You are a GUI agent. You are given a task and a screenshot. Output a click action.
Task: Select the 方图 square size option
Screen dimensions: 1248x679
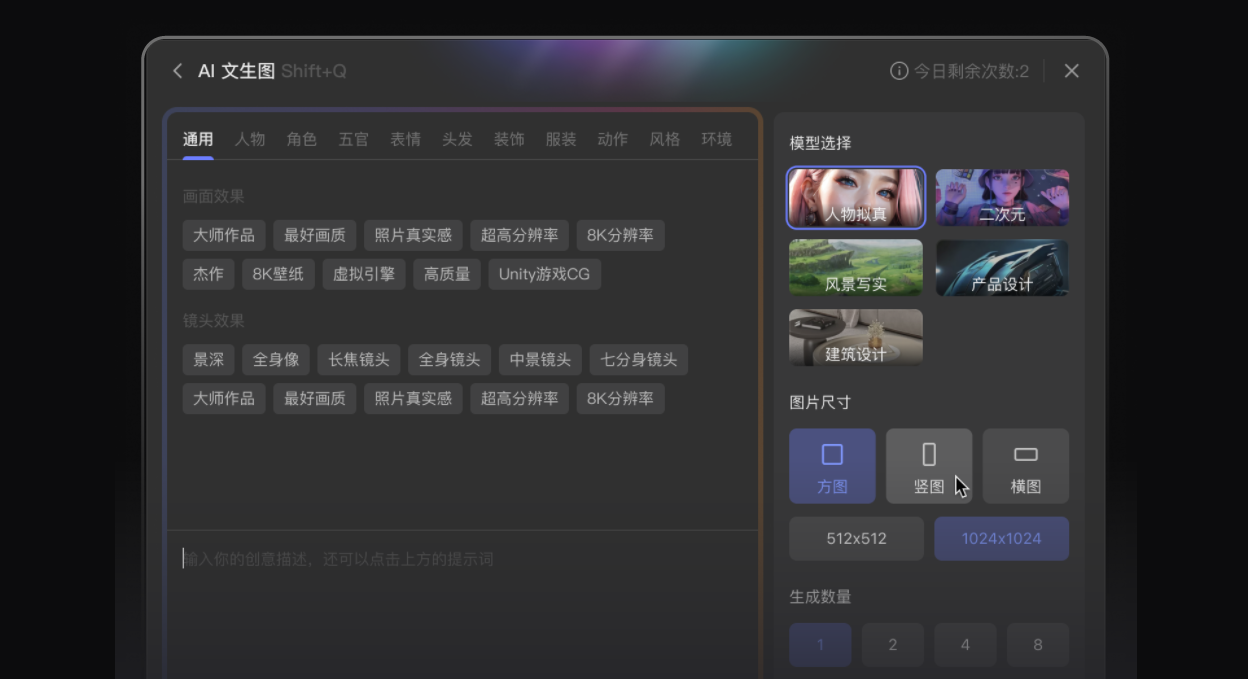[x=832, y=466]
